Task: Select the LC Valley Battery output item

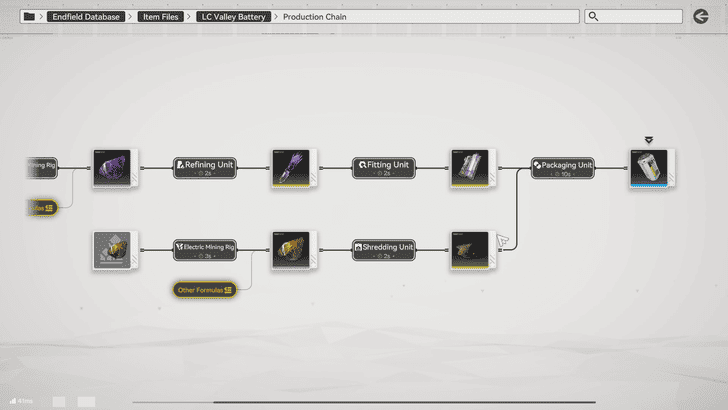Action: [652, 167]
